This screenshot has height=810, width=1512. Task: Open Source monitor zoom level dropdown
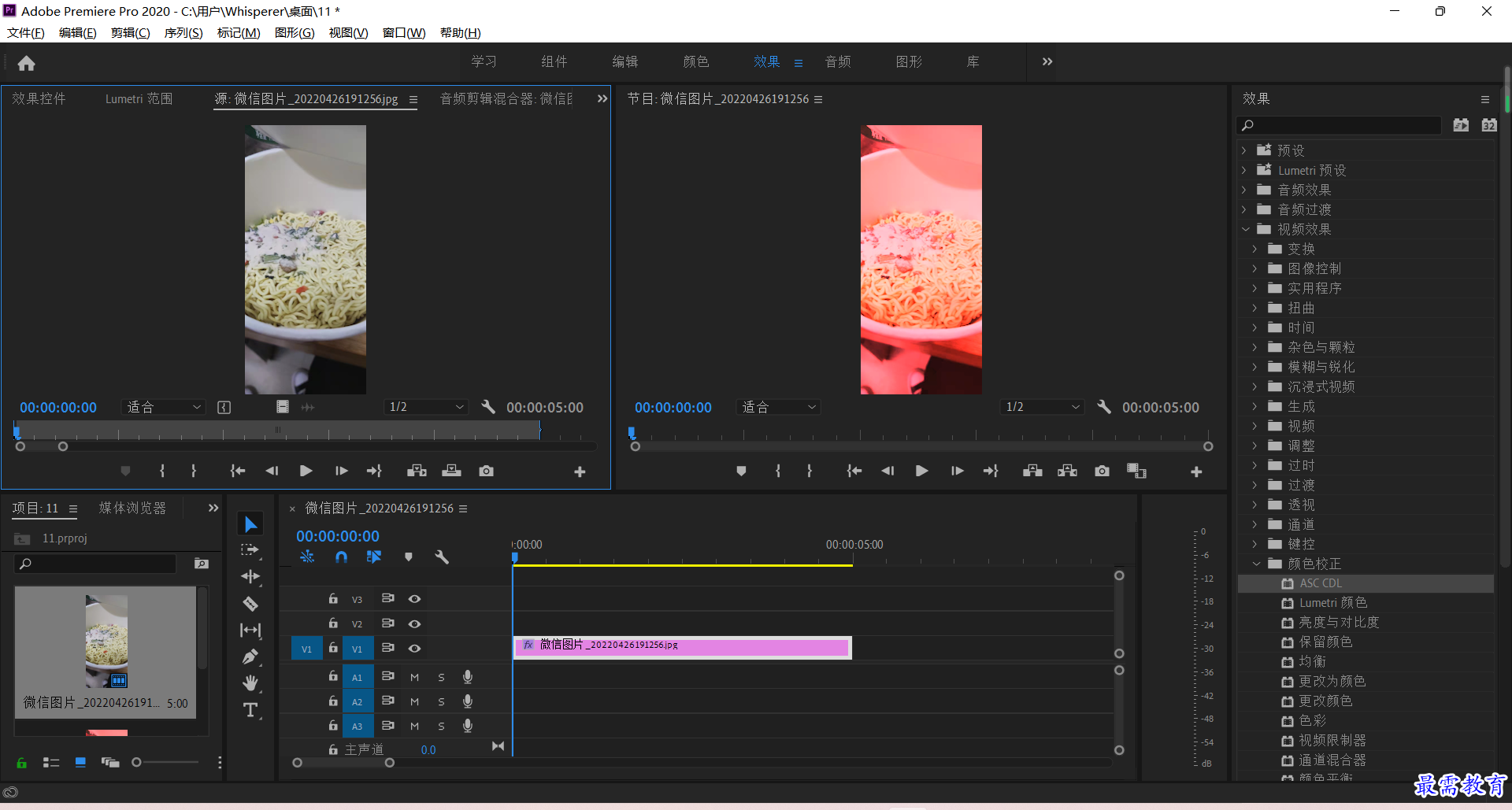(164, 407)
